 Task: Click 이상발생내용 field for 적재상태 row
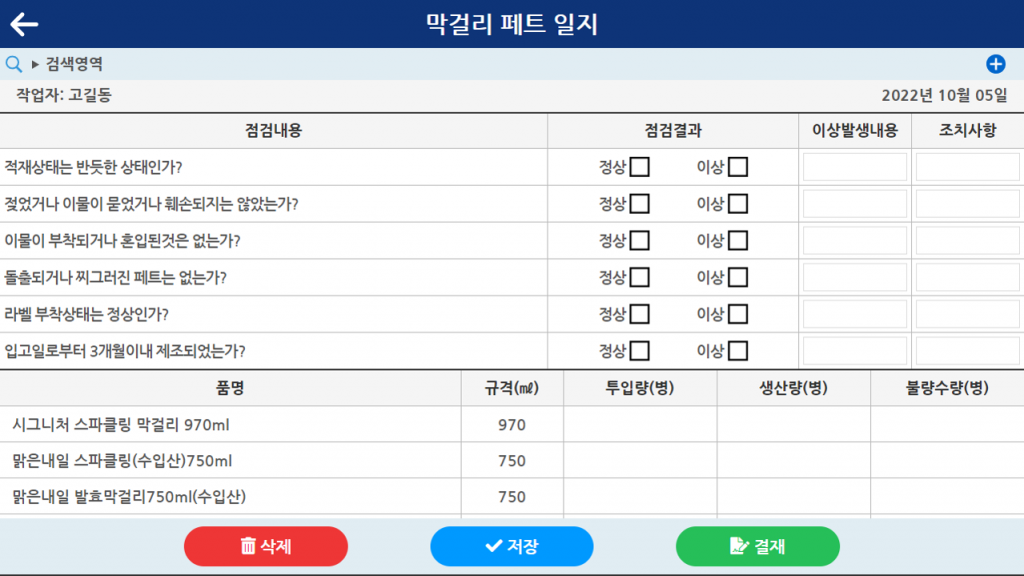855,167
